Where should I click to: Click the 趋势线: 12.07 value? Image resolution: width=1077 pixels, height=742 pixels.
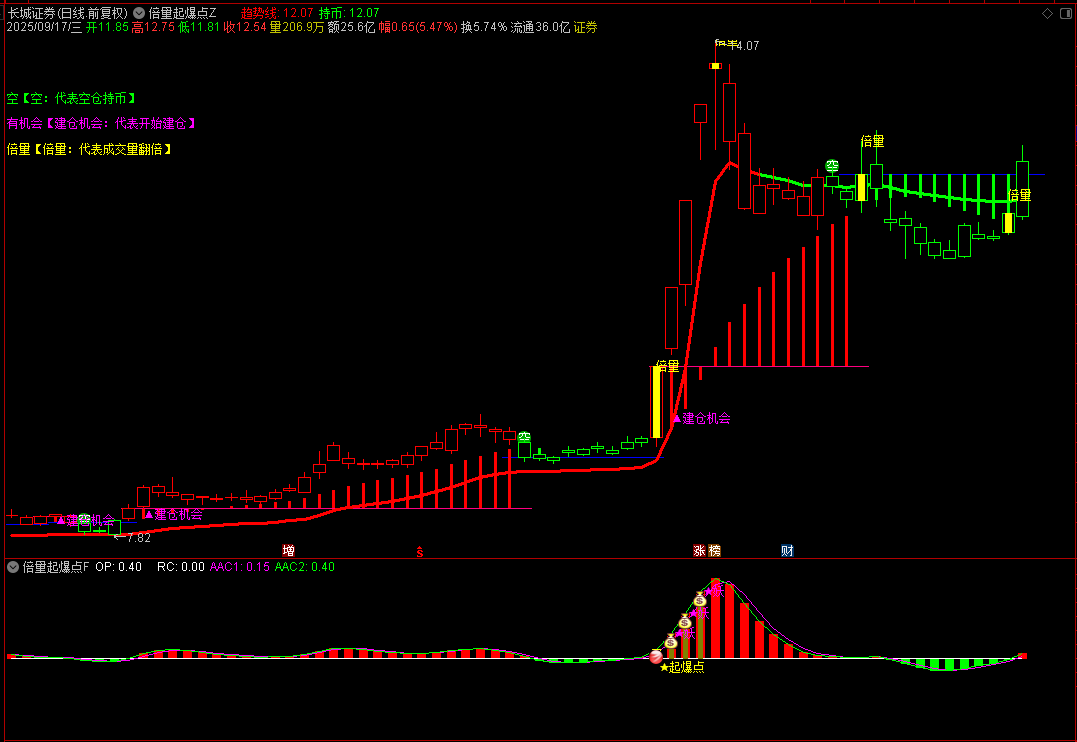(277, 13)
